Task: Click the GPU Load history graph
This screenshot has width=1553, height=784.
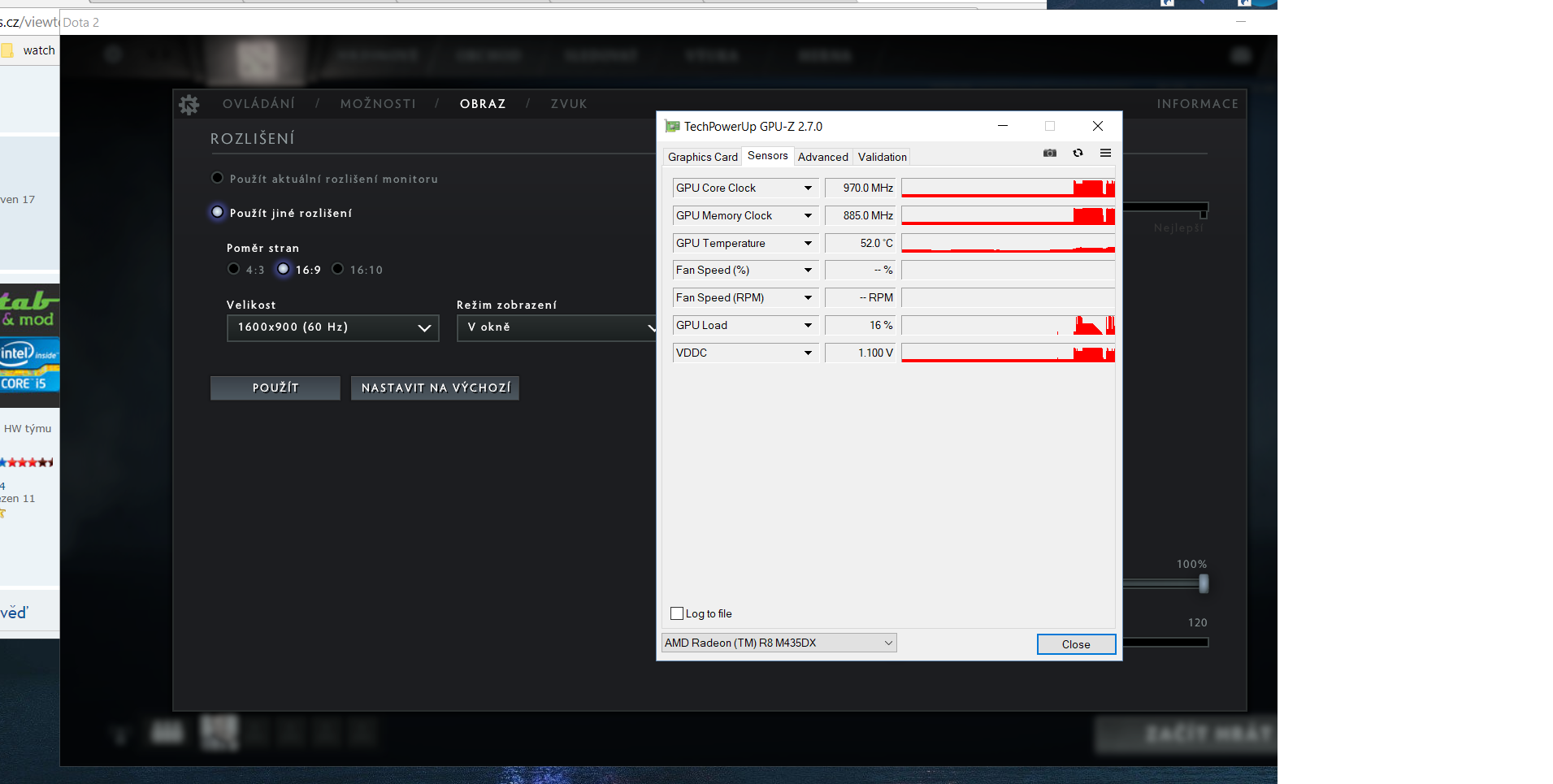Action: (1008, 325)
